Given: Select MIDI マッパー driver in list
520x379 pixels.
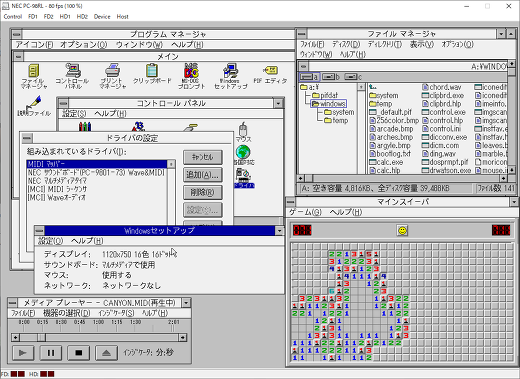Looking at the screenshot, I should point(97,164).
